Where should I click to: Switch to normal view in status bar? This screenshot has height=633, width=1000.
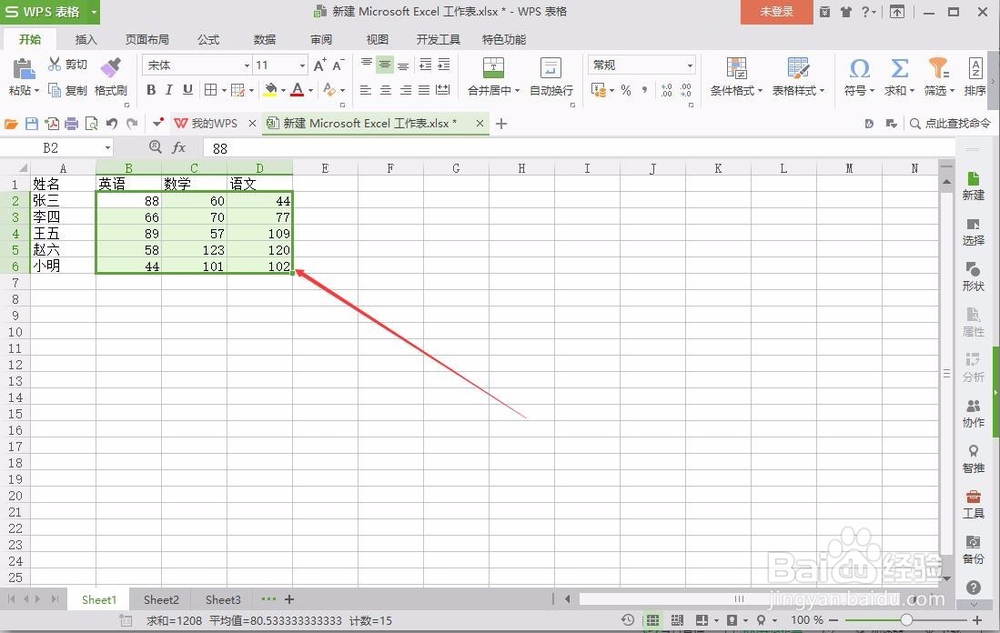point(652,620)
